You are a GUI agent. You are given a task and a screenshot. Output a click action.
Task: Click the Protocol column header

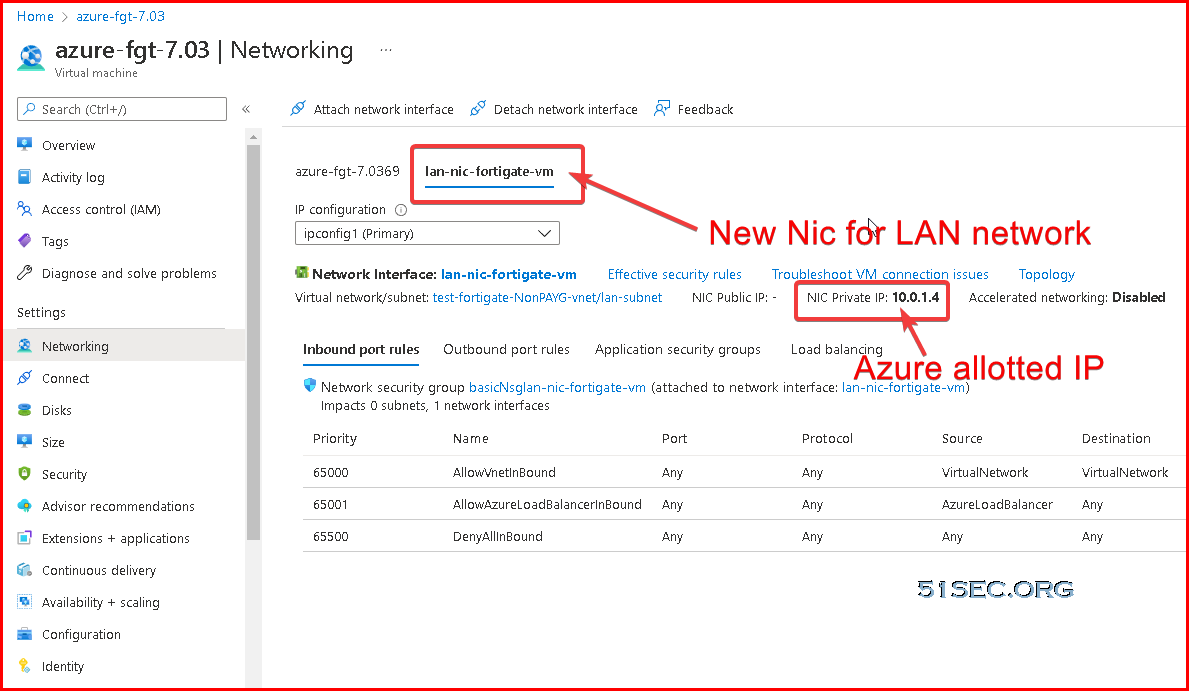(827, 438)
